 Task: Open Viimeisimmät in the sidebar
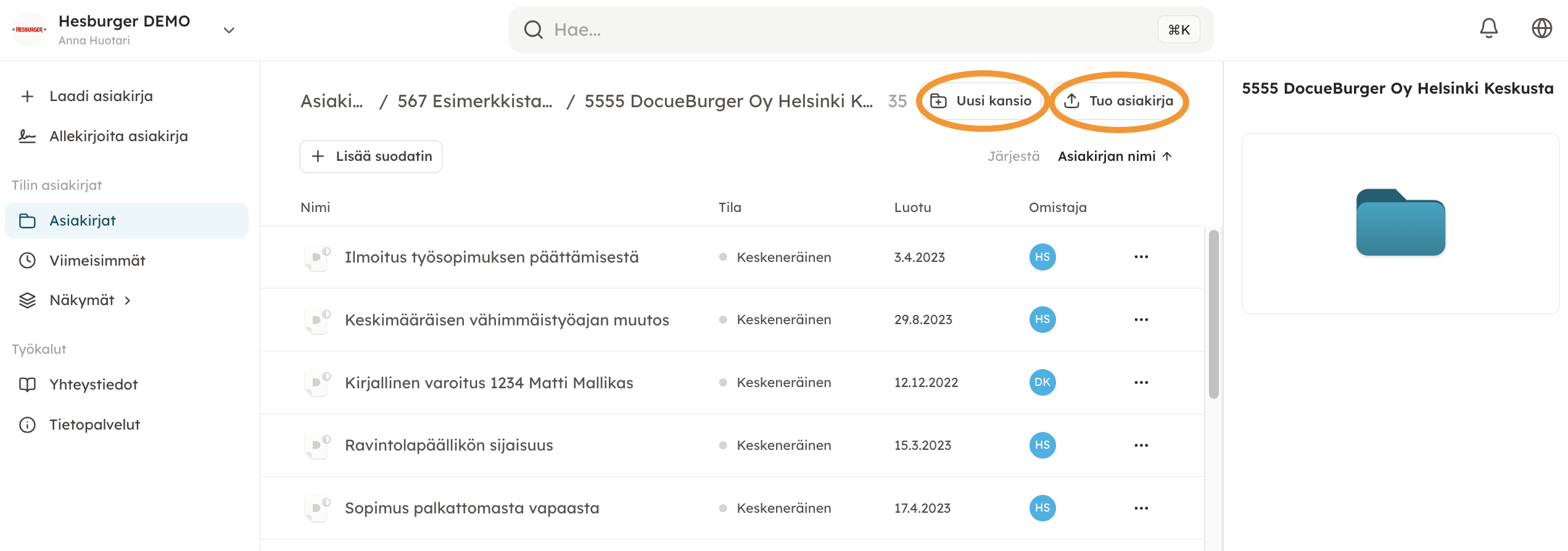pos(97,261)
